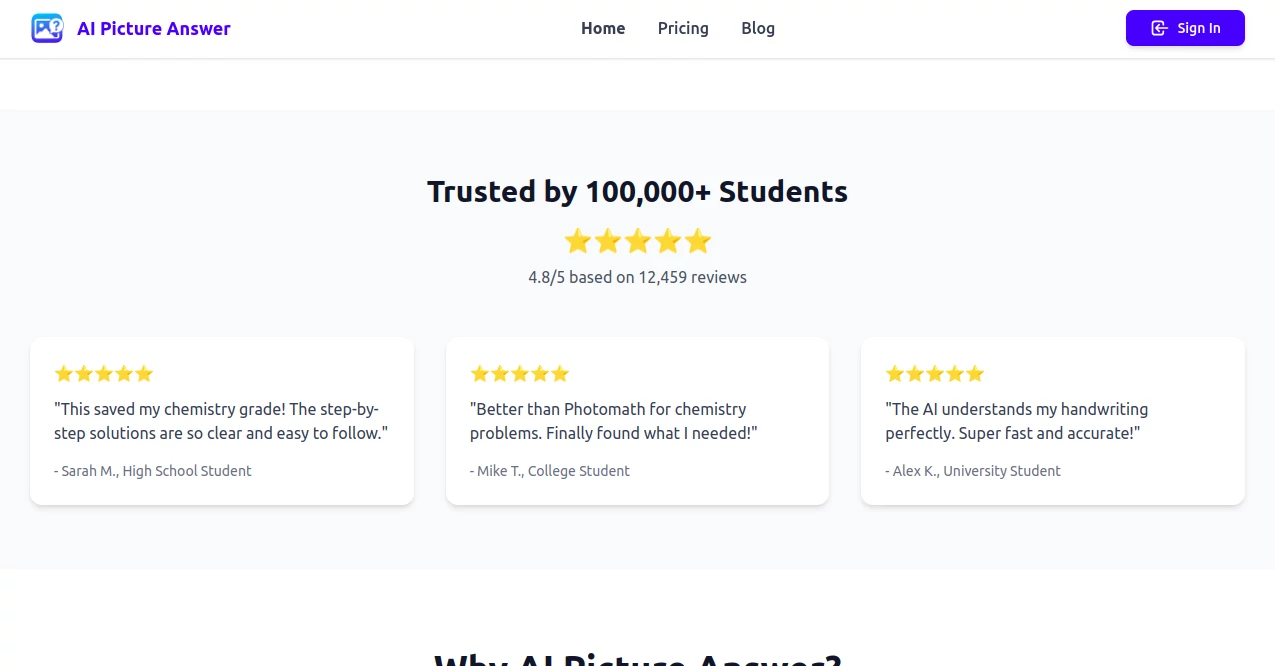Click the Trusted by 100,000+ Students heading
1275x666 pixels.
637,191
